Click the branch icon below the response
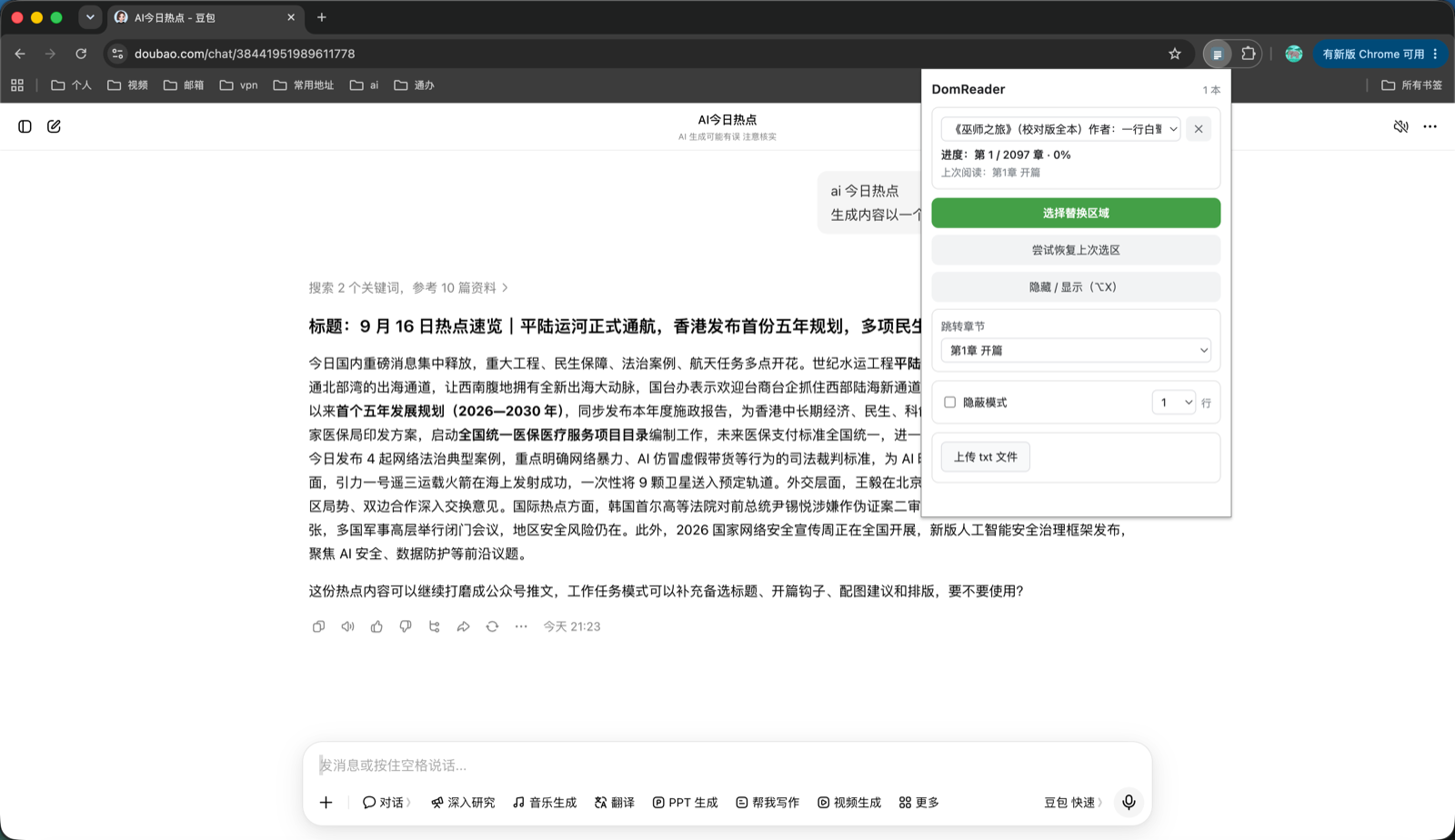 tap(435, 626)
